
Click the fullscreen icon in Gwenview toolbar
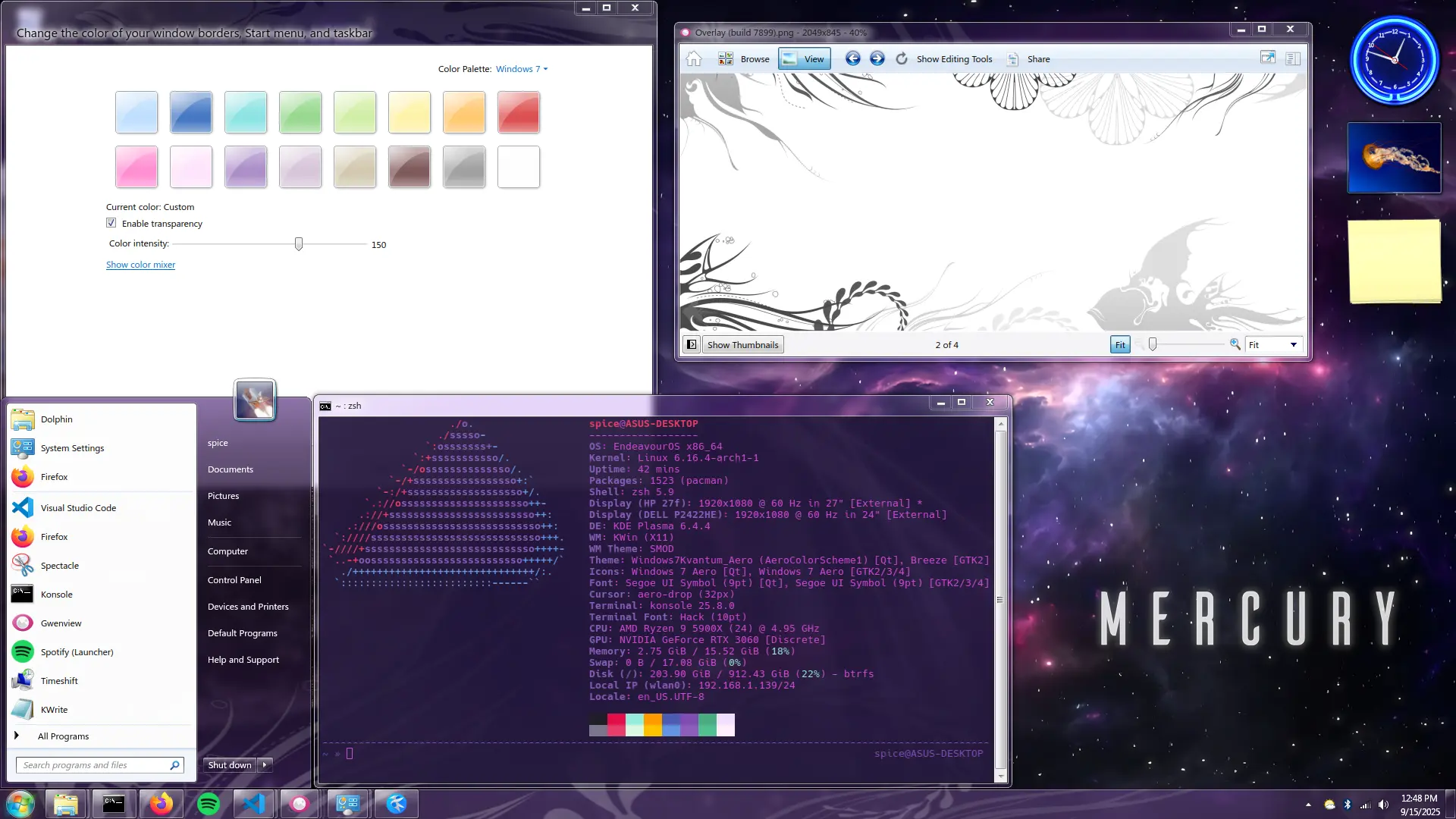tap(1267, 58)
